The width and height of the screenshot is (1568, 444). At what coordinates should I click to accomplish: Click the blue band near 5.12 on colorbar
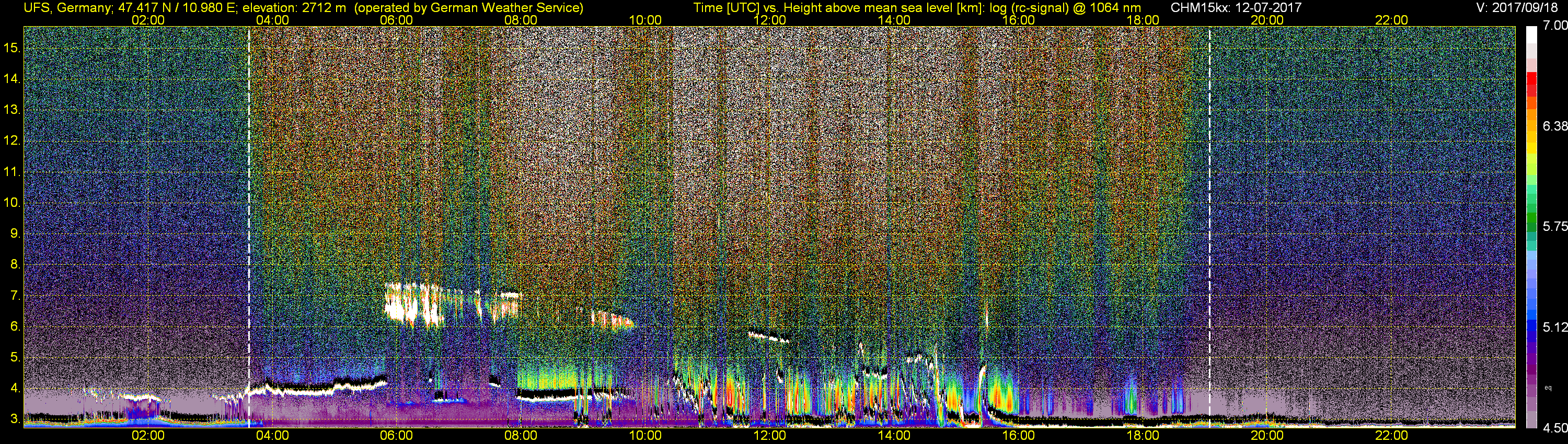pyautogui.click(x=1531, y=329)
